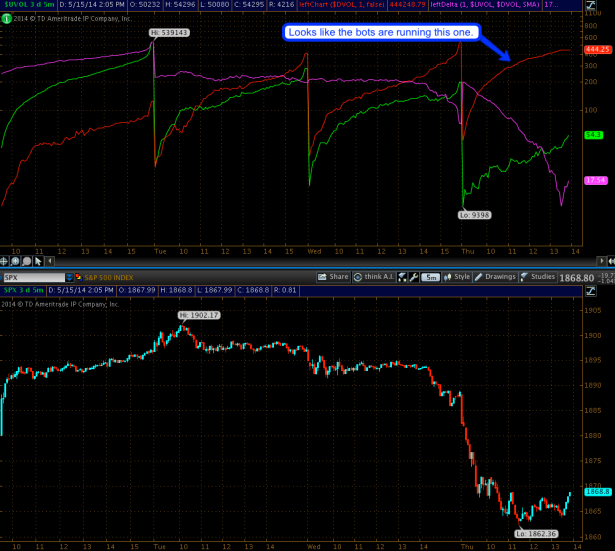The height and width of the screenshot is (551, 615).
Task: Open the Drawings menu
Action: (495, 277)
